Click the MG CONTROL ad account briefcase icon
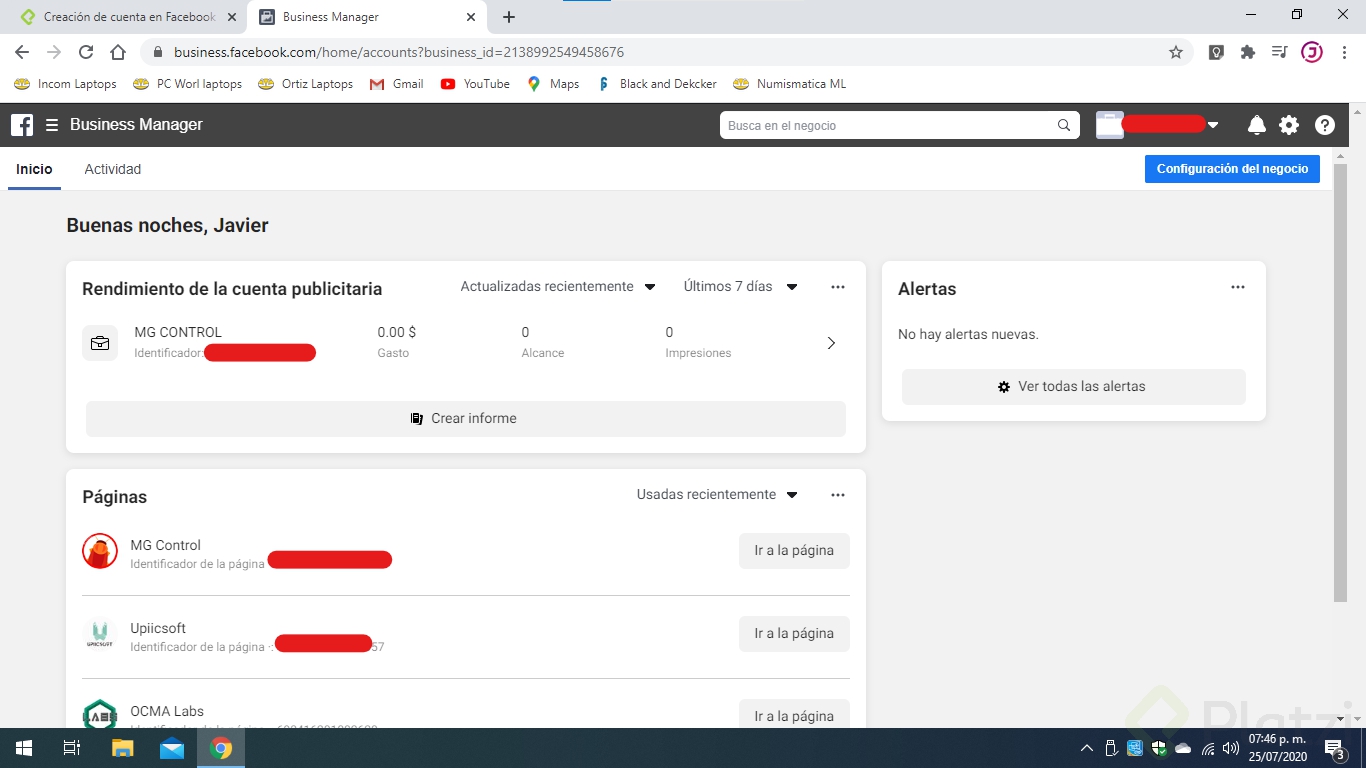This screenshot has width=1366, height=768. coord(100,343)
